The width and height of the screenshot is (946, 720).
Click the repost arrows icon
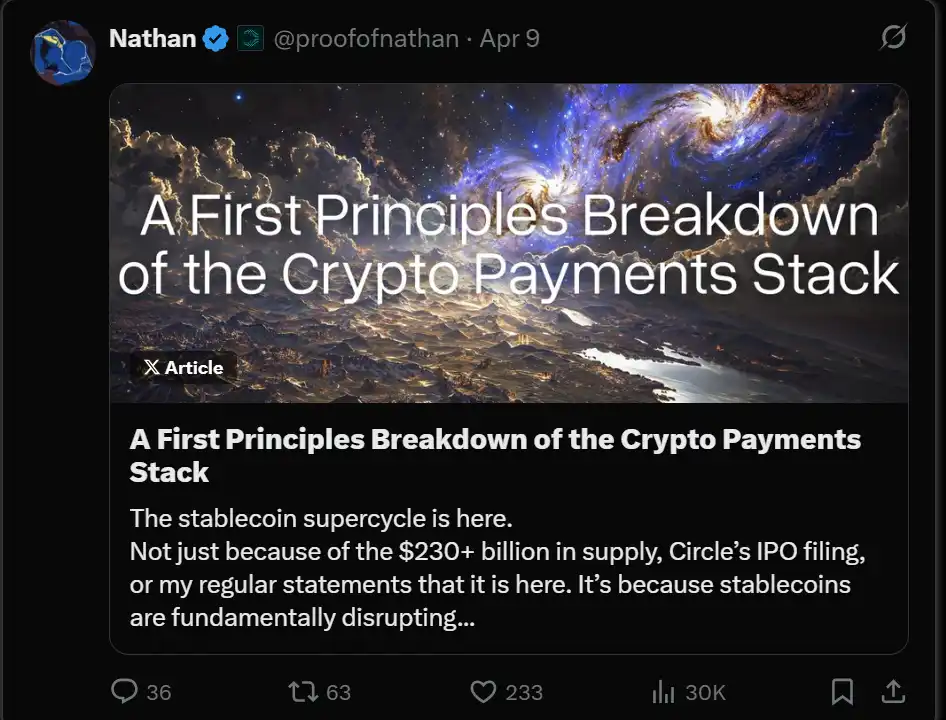coord(302,691)
